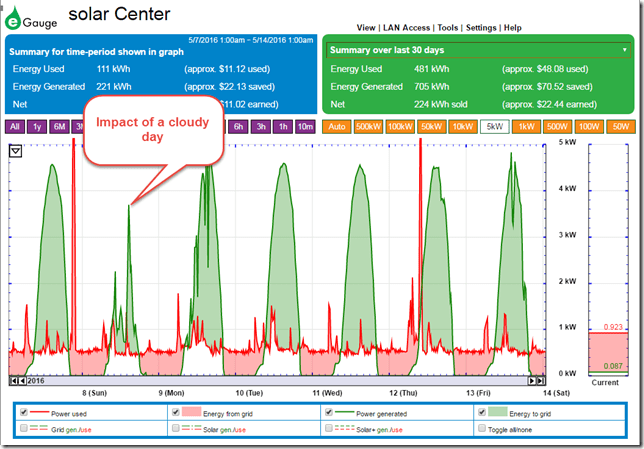Open the Tools menu
Image resolution: width=644 pixels, height=449 pixels.
[447, 28]
